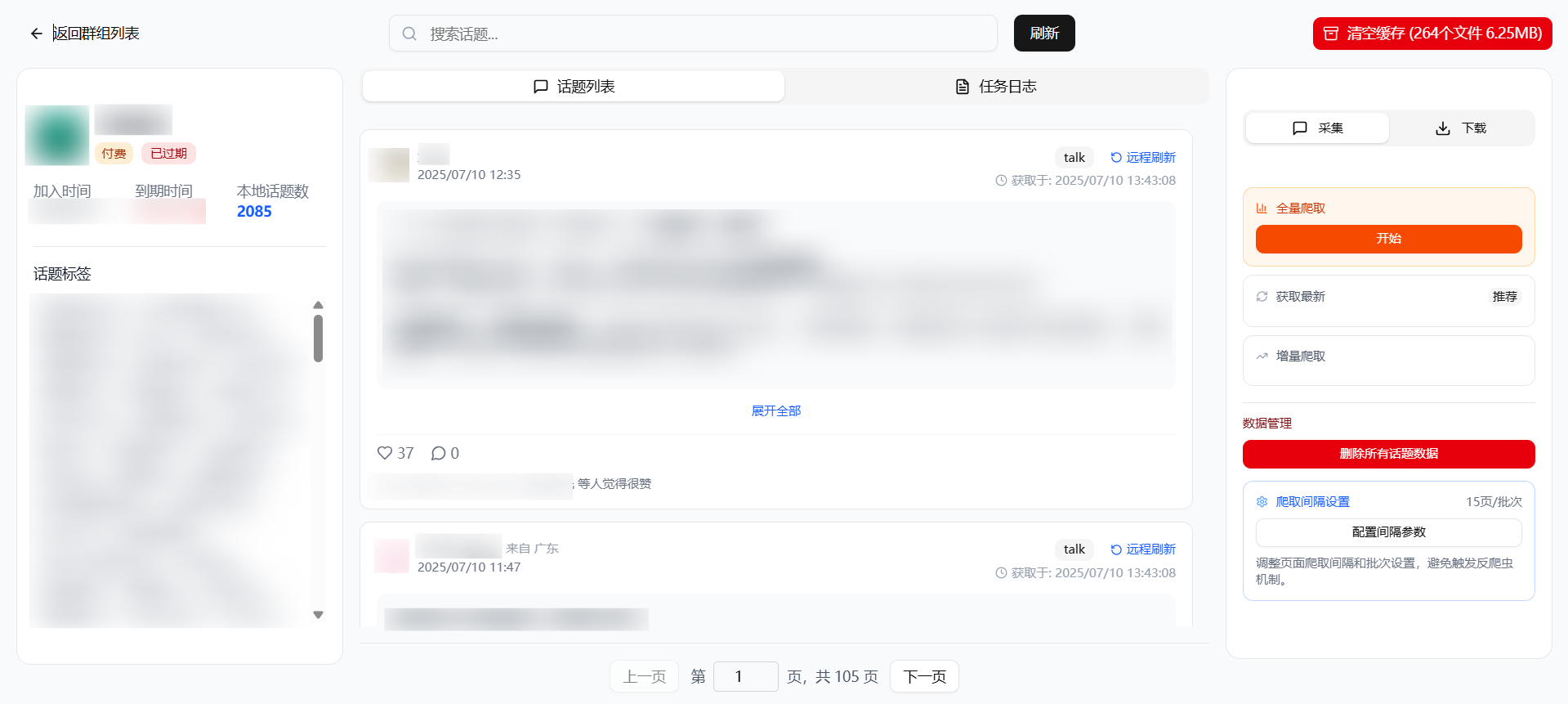The image size is (1568, 704).
Task: Click the 15页/批次 value
Action: [1494, 502]
